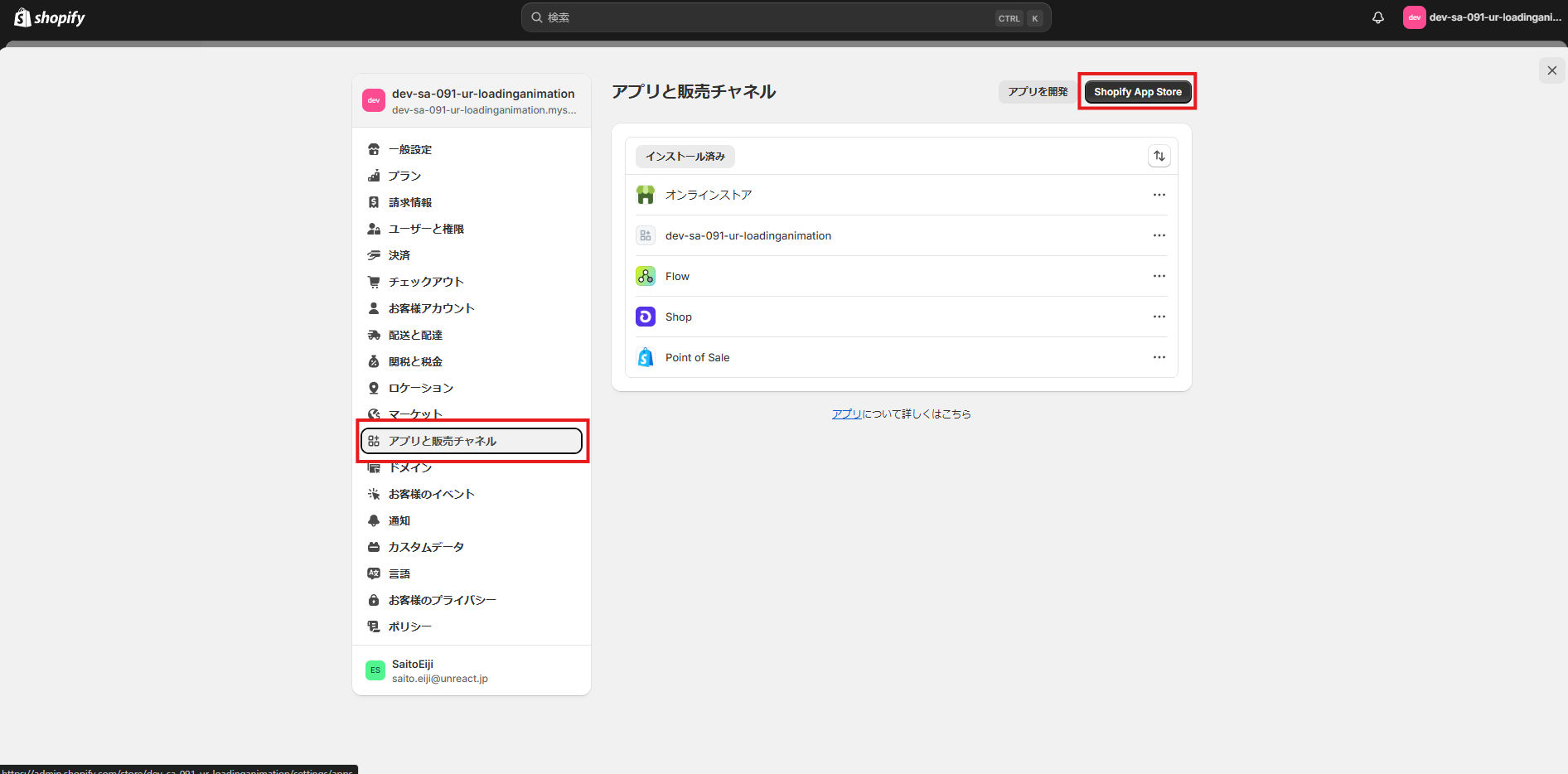
Task: Open the options menu for Point of Sale
Action: point(1159,357)
